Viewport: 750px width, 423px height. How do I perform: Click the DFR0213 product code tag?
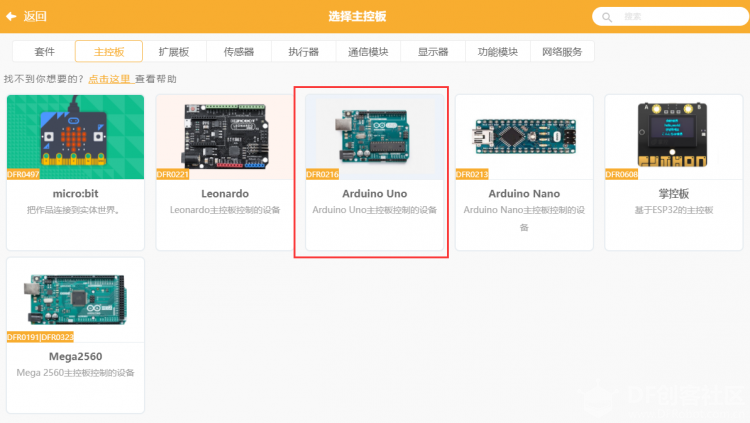coord(472,174)
